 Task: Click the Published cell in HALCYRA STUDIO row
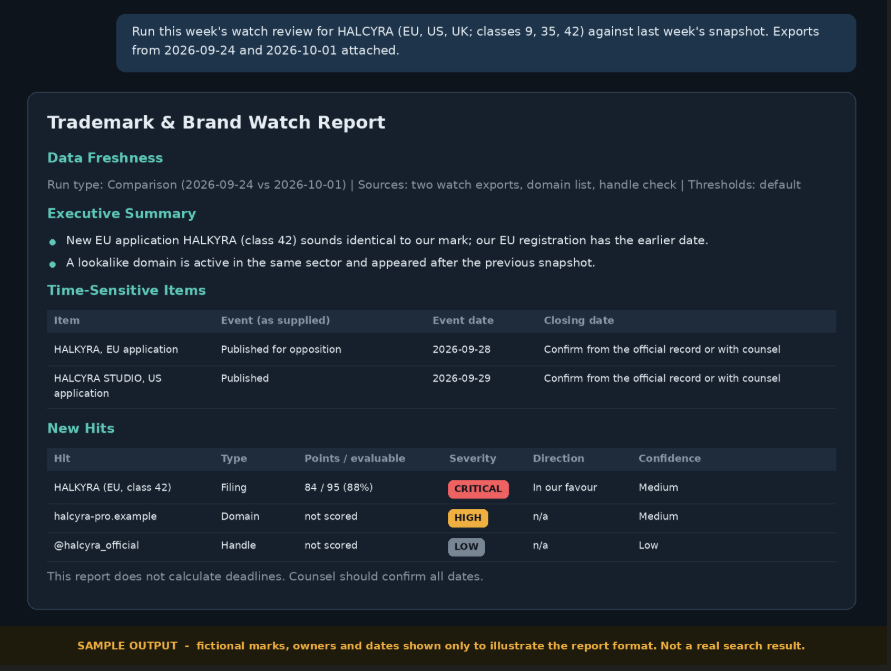[x=244, y=378]
